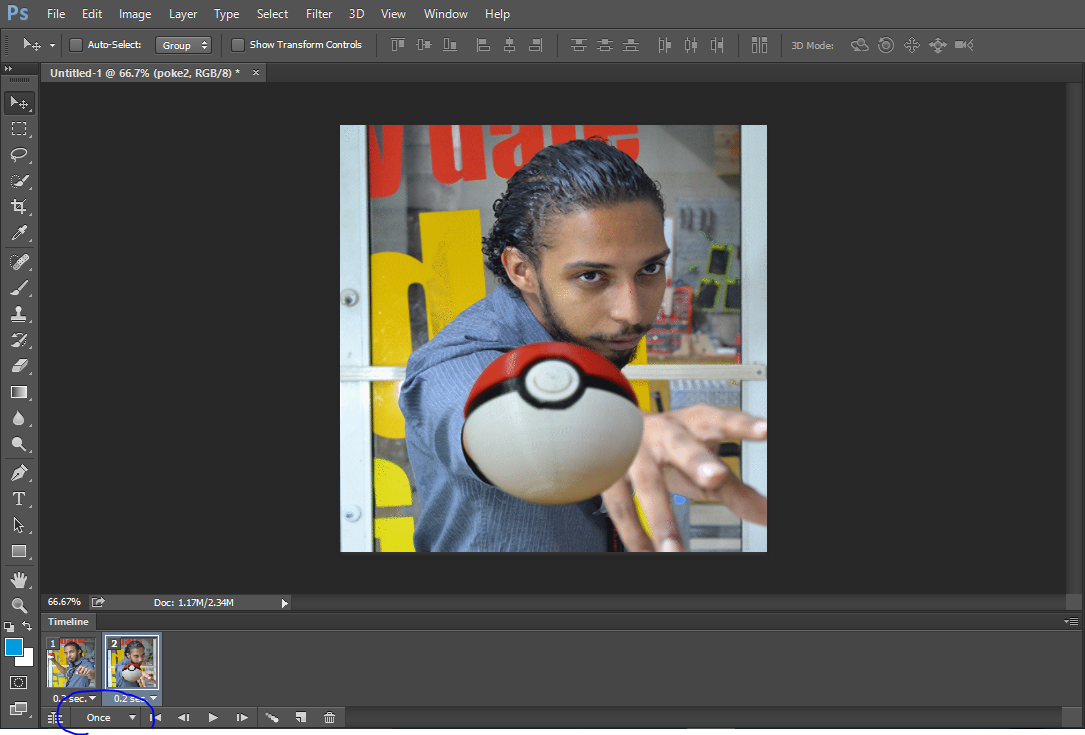
Task: Select the Eyedropper tool
Action: (x=19, y=233)
